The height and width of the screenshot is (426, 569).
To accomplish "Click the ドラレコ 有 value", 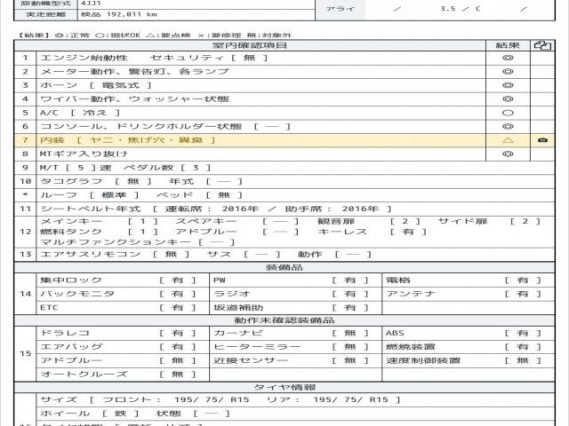I will point(178,333).
